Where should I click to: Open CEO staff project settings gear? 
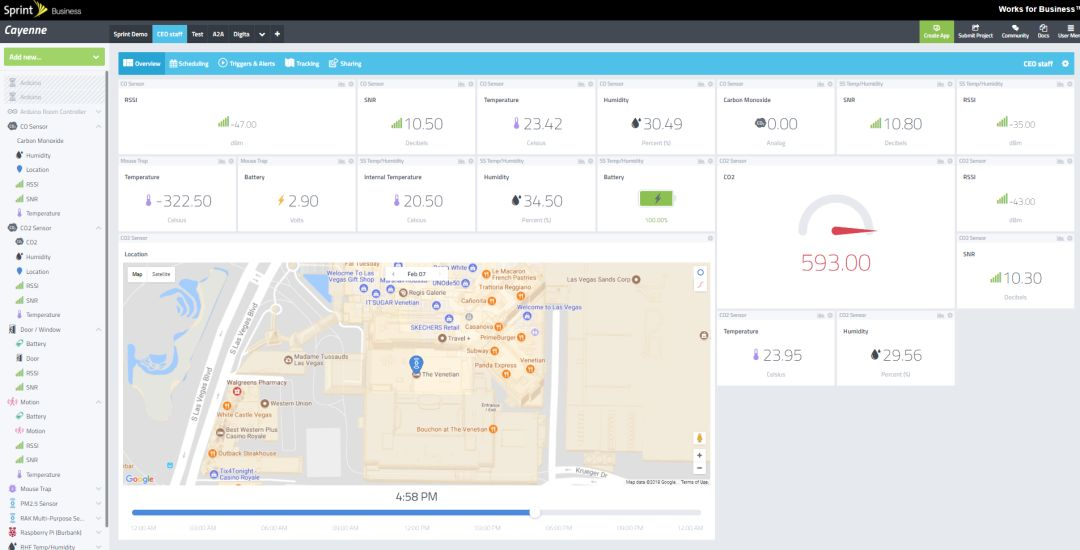pyautogui.click(x=1065, y=63)
